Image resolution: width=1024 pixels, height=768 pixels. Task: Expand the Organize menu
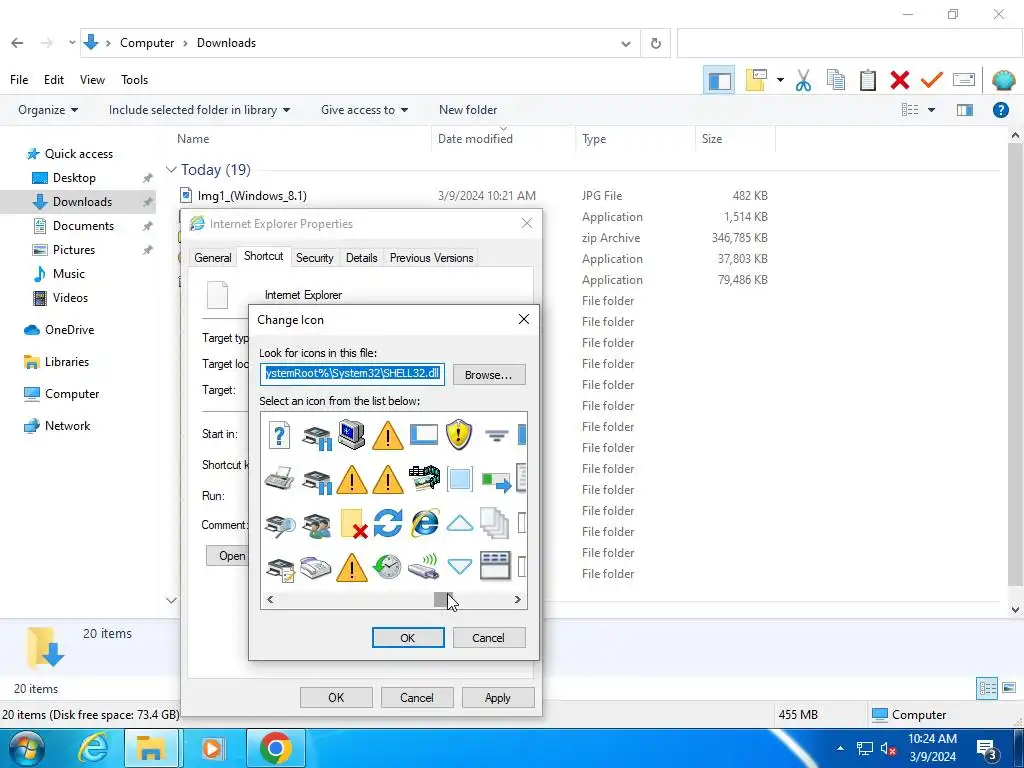click(x=48, y=110)
